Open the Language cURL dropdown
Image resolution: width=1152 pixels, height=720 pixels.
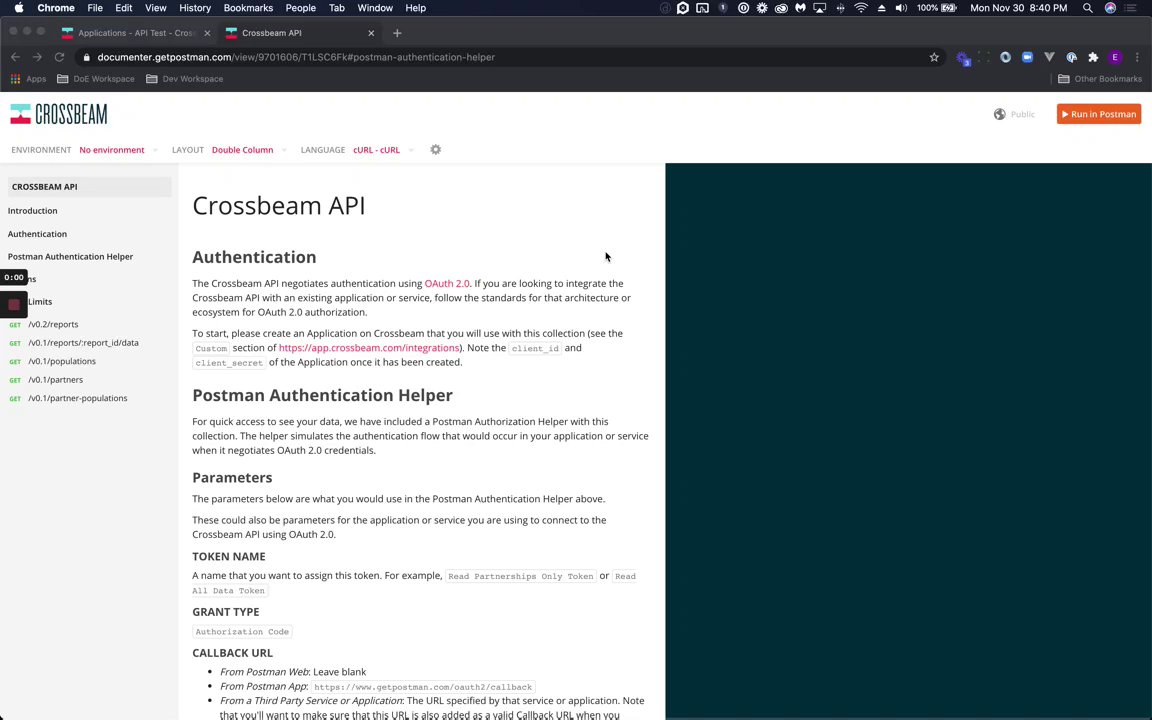point(383,150)
